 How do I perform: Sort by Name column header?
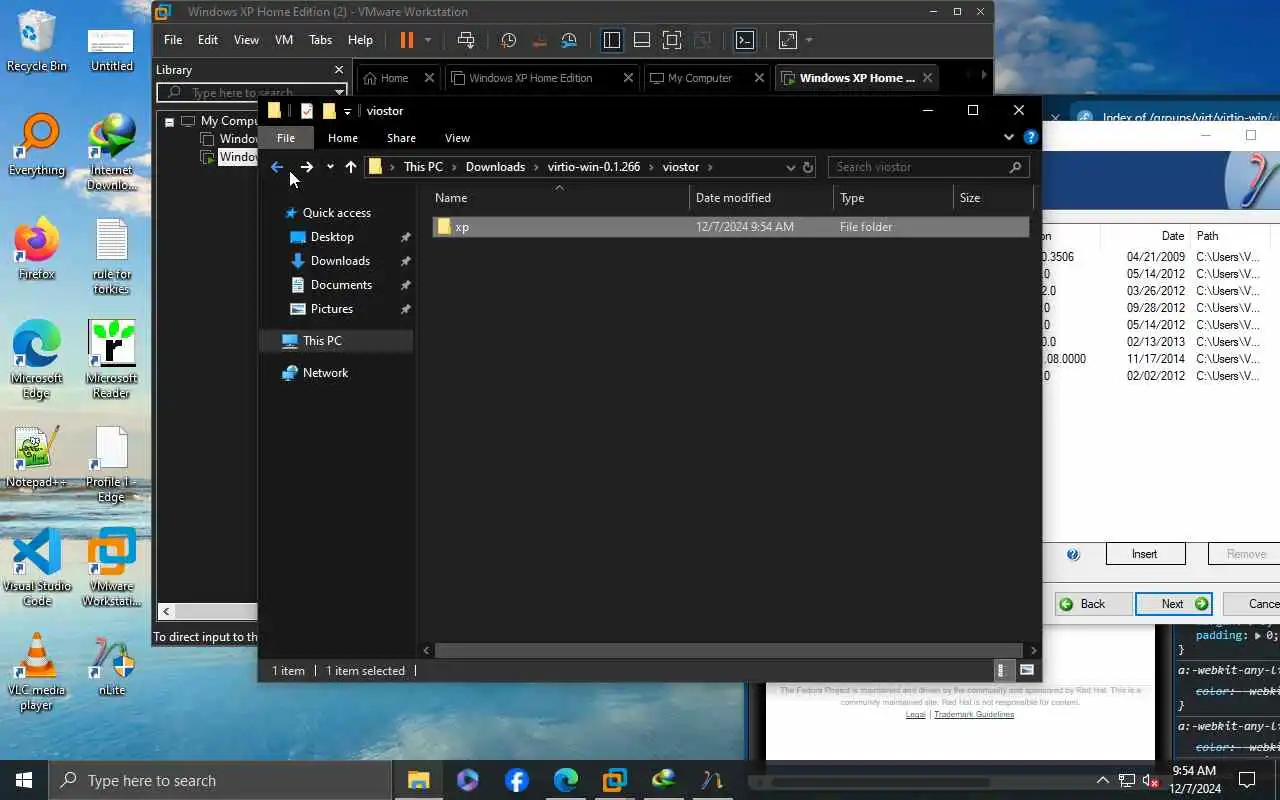coord(559,198)
